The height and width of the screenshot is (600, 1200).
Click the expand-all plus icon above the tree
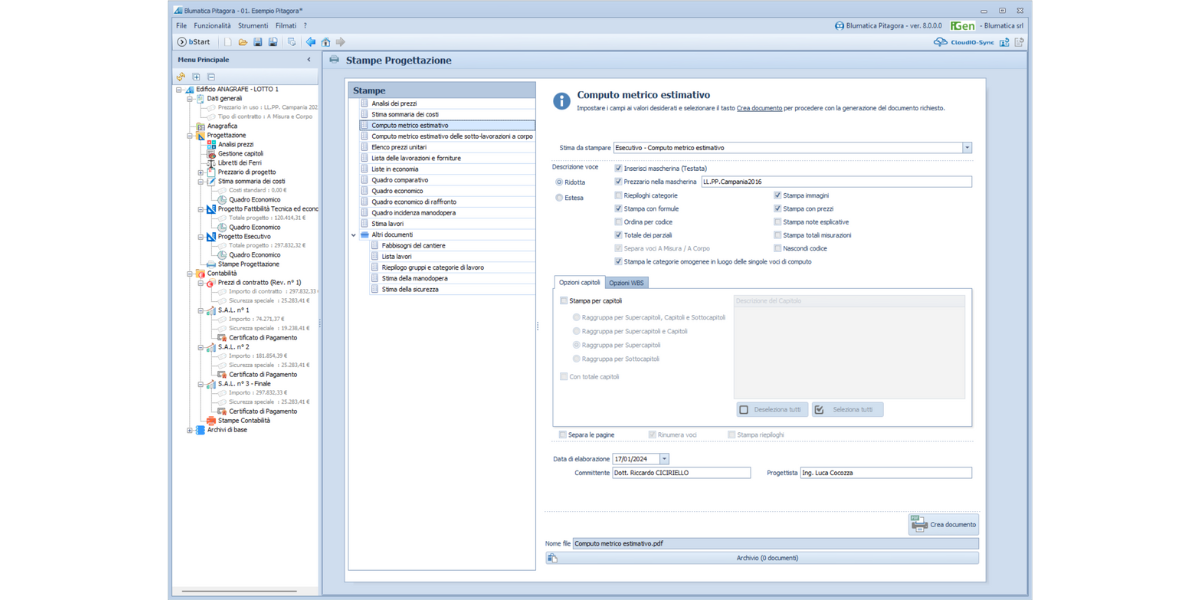[196, 76]
